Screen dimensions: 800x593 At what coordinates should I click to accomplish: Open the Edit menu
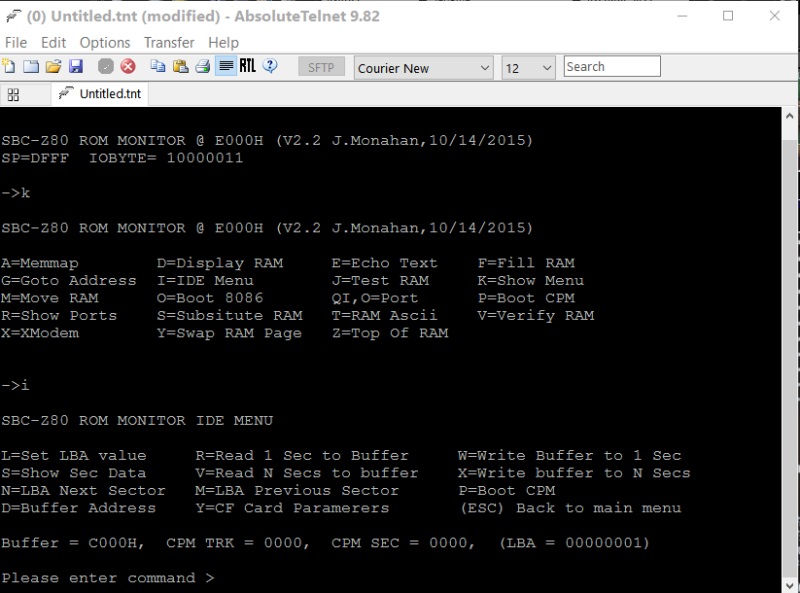54,42
